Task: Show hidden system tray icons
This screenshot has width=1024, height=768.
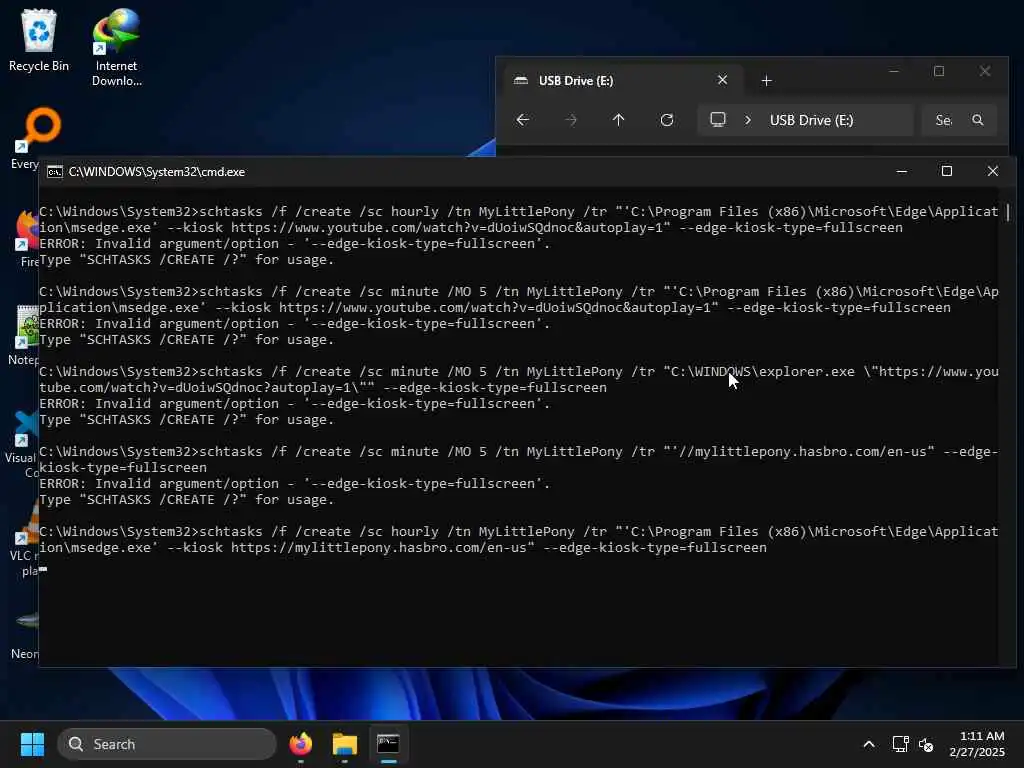Action: tap(869, 744)
